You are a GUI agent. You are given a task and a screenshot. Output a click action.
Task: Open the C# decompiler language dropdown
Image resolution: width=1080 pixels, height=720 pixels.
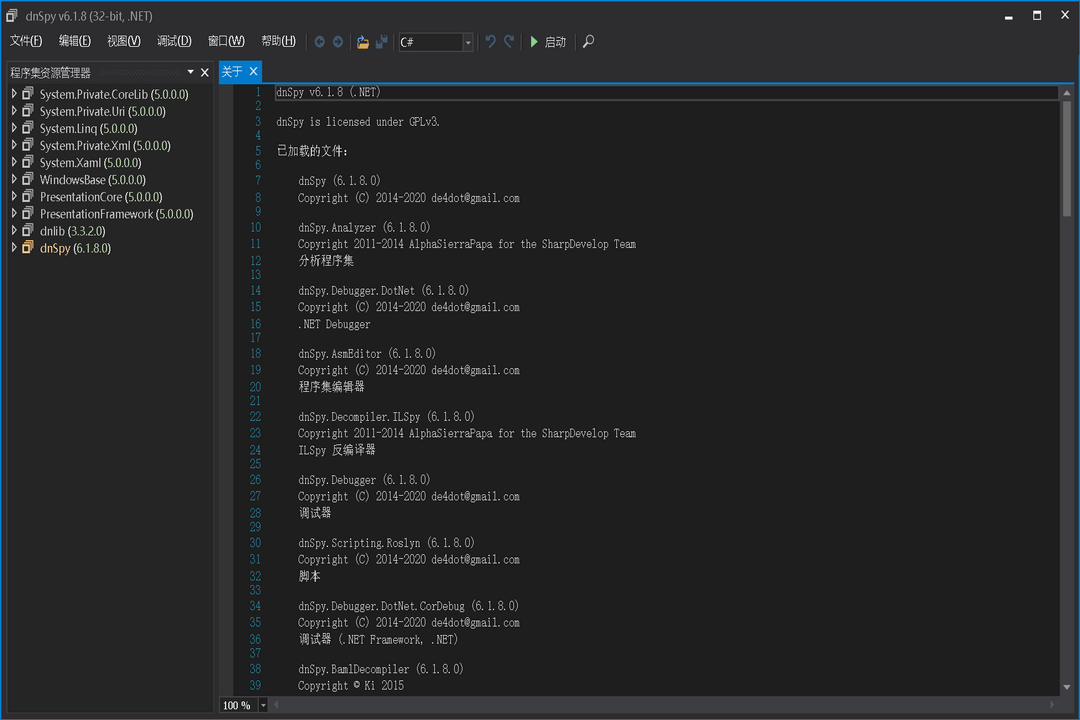[467, 42]
